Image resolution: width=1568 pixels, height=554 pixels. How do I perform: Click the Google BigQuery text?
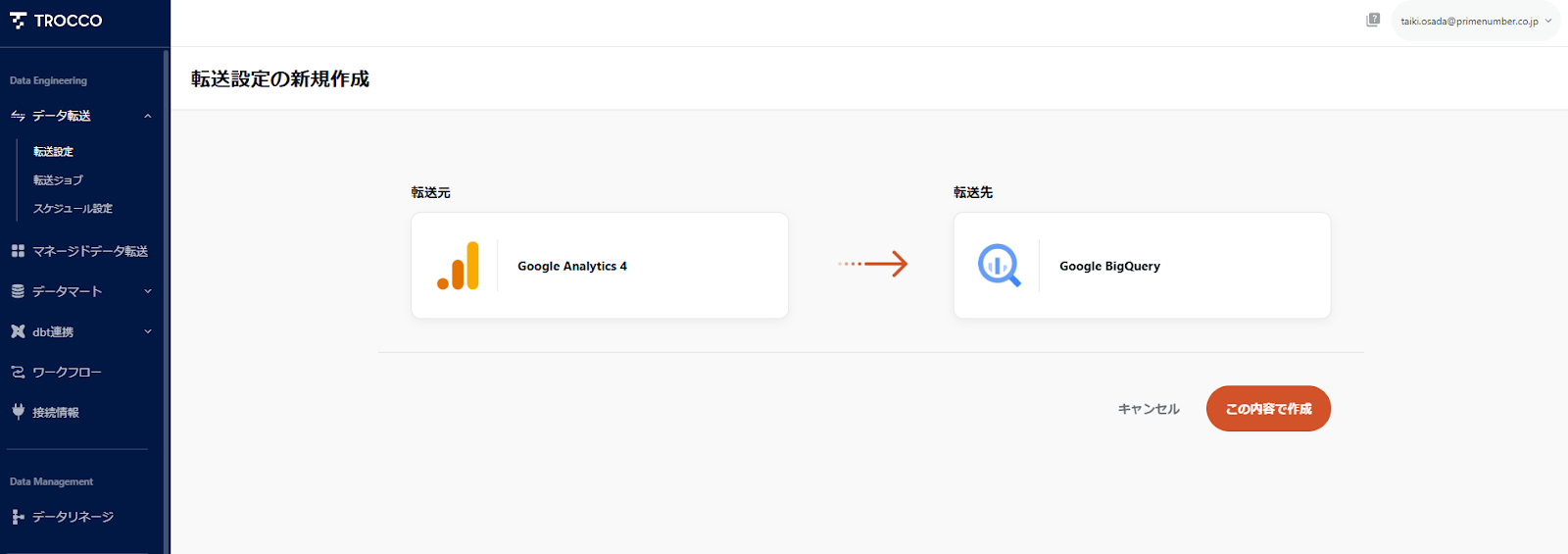(x=1109, y=266)
